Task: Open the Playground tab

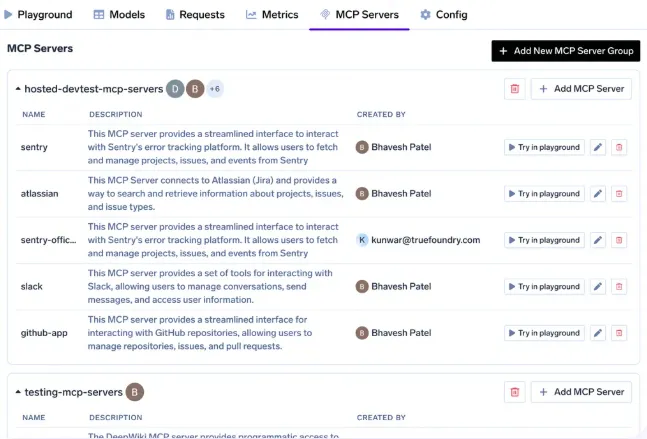Action: point(38,15)
